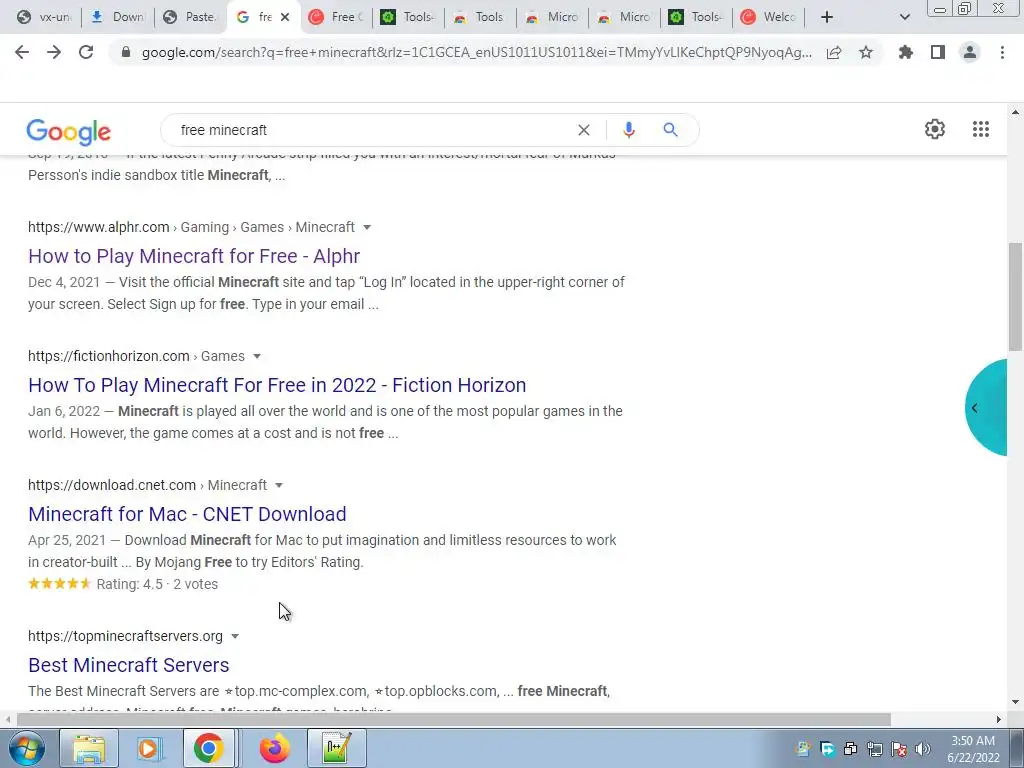Open the Action Center flag icon
The image size is (1024, 768).
[899, 749]
